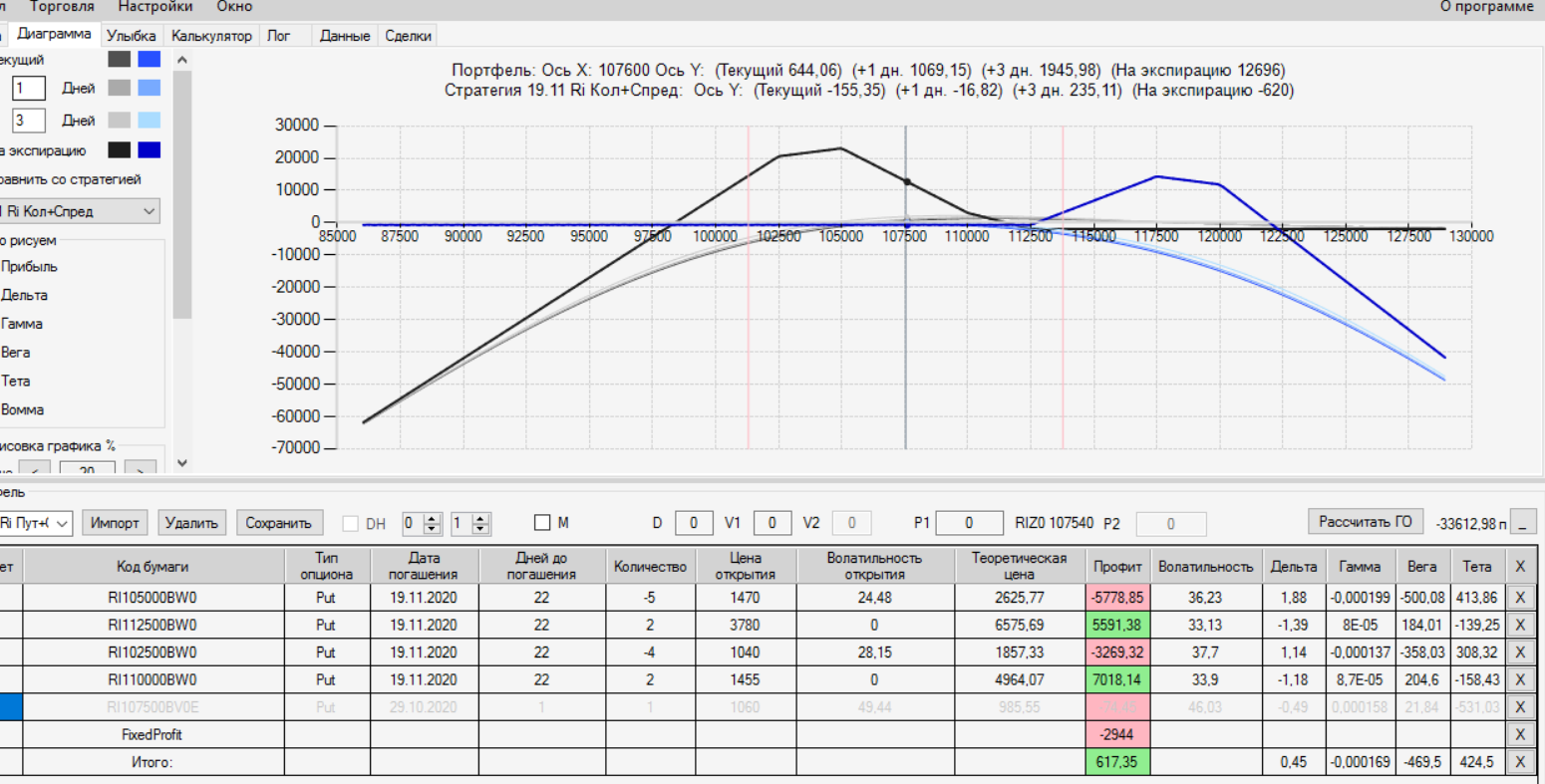Screen dimensions: 1545x784
Task: Select the RI112500BW0 security code cell
Action: tap(154, 626)
